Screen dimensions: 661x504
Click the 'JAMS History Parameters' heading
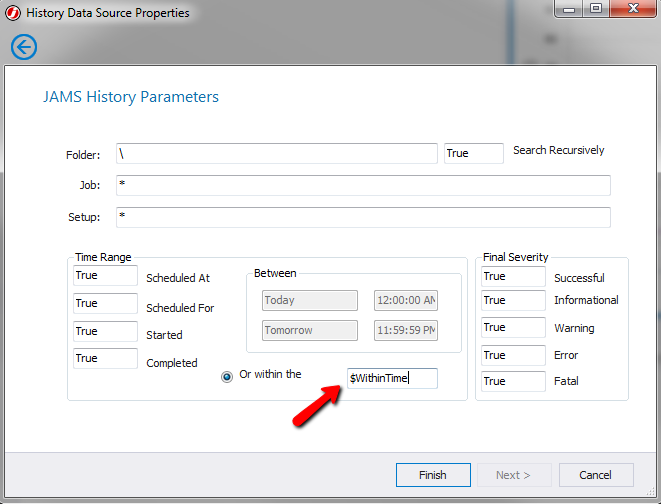[x=131, y=97]
